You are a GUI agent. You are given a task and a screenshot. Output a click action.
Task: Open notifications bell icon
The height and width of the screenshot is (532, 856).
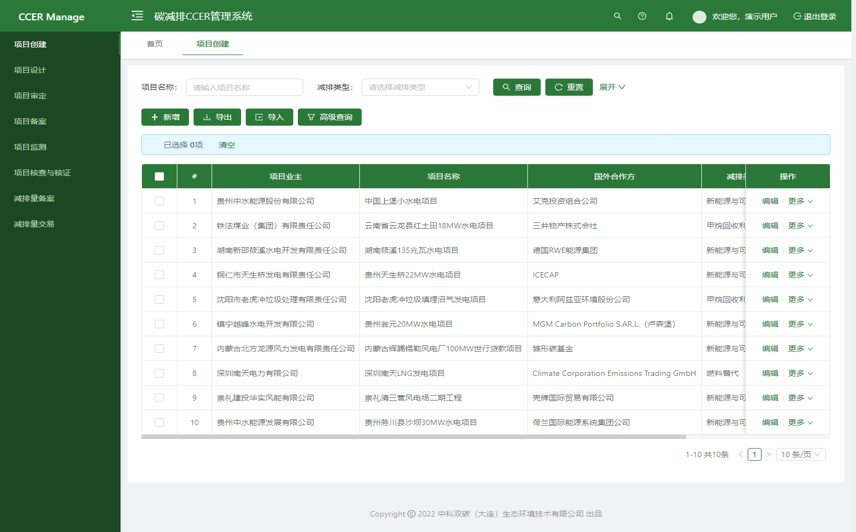click(x=669, y=16)
